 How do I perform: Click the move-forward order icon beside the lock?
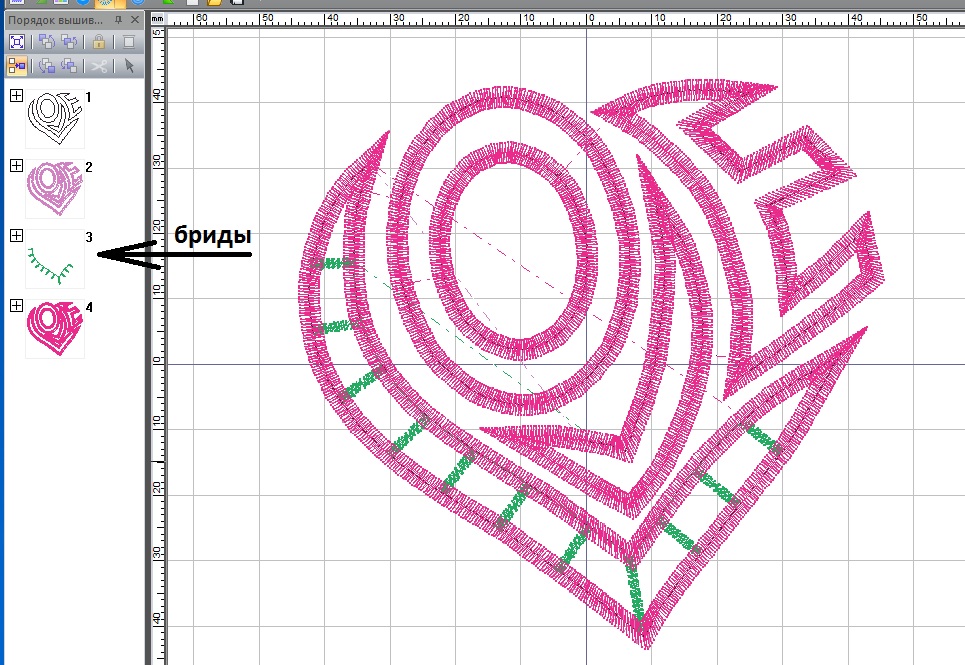70,42
